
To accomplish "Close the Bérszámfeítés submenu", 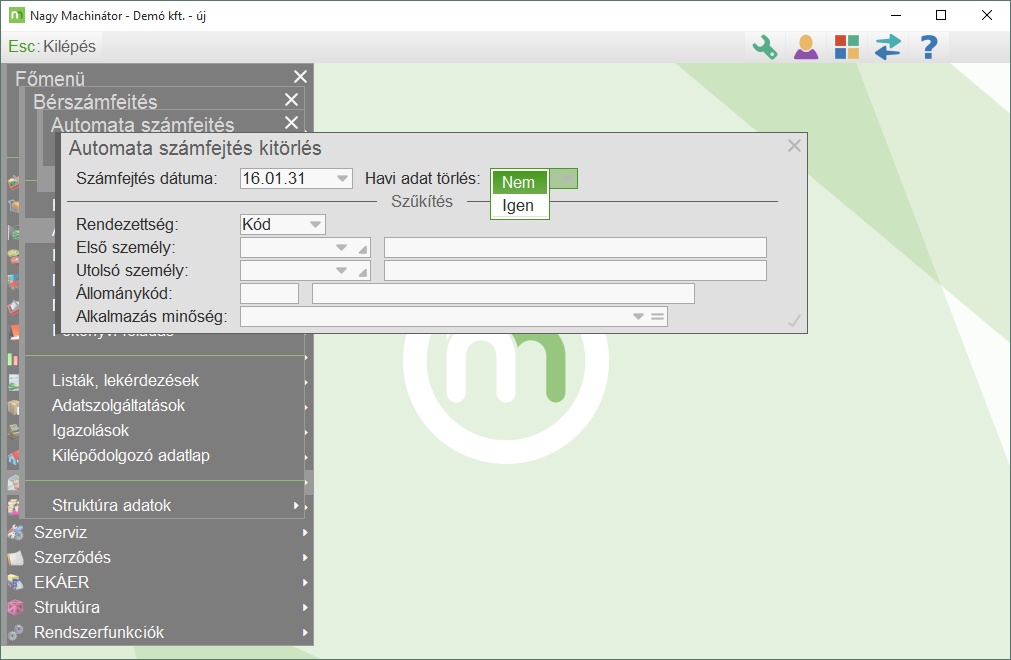I will coord(291,99).
